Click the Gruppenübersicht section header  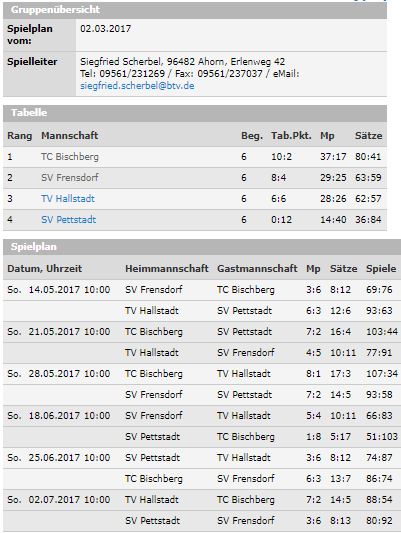click(195, 10)
